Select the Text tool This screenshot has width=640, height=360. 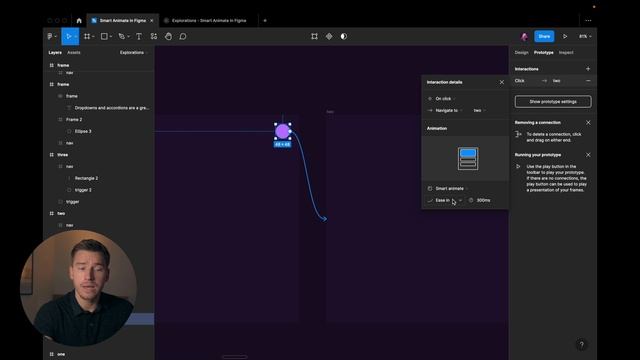139,36
